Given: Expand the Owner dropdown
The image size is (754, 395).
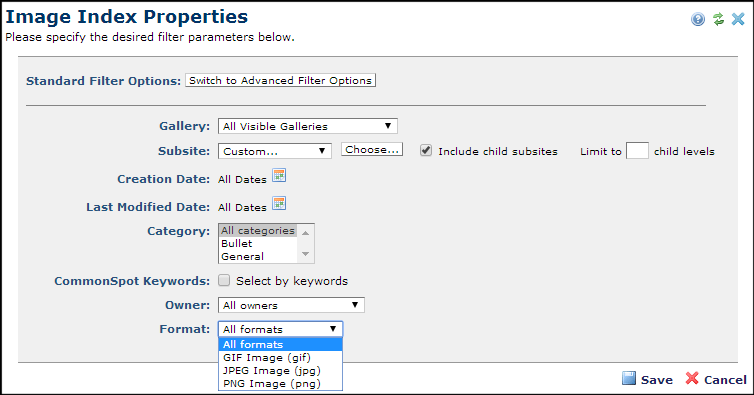Looking at the screenshot, I should point(291,305).
